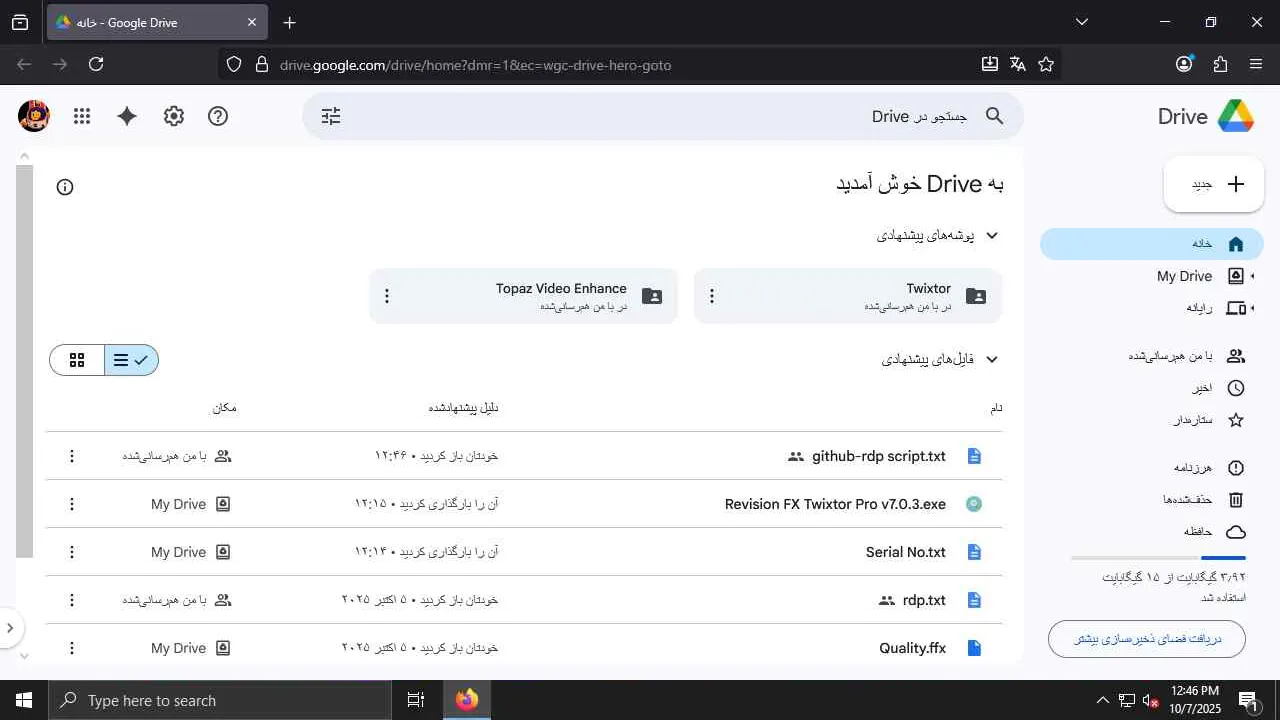Open Drive settings gear

(174, 116)
